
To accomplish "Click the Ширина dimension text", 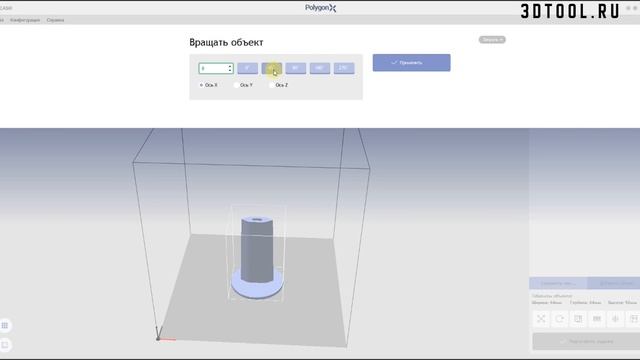I will coord(547,303).
